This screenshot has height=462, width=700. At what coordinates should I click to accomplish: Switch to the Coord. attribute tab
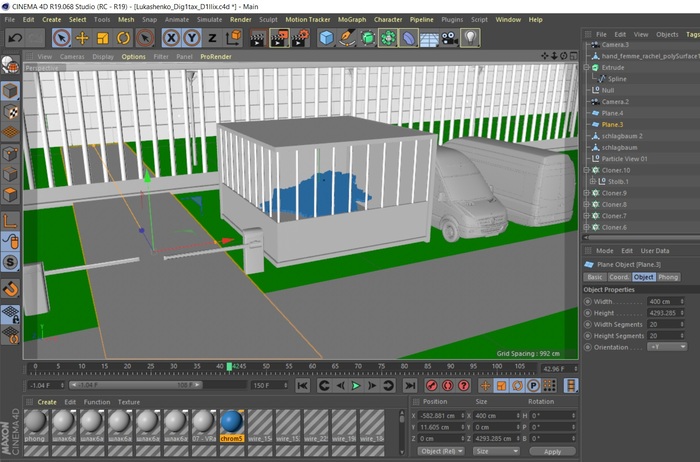tap(620, 276)
